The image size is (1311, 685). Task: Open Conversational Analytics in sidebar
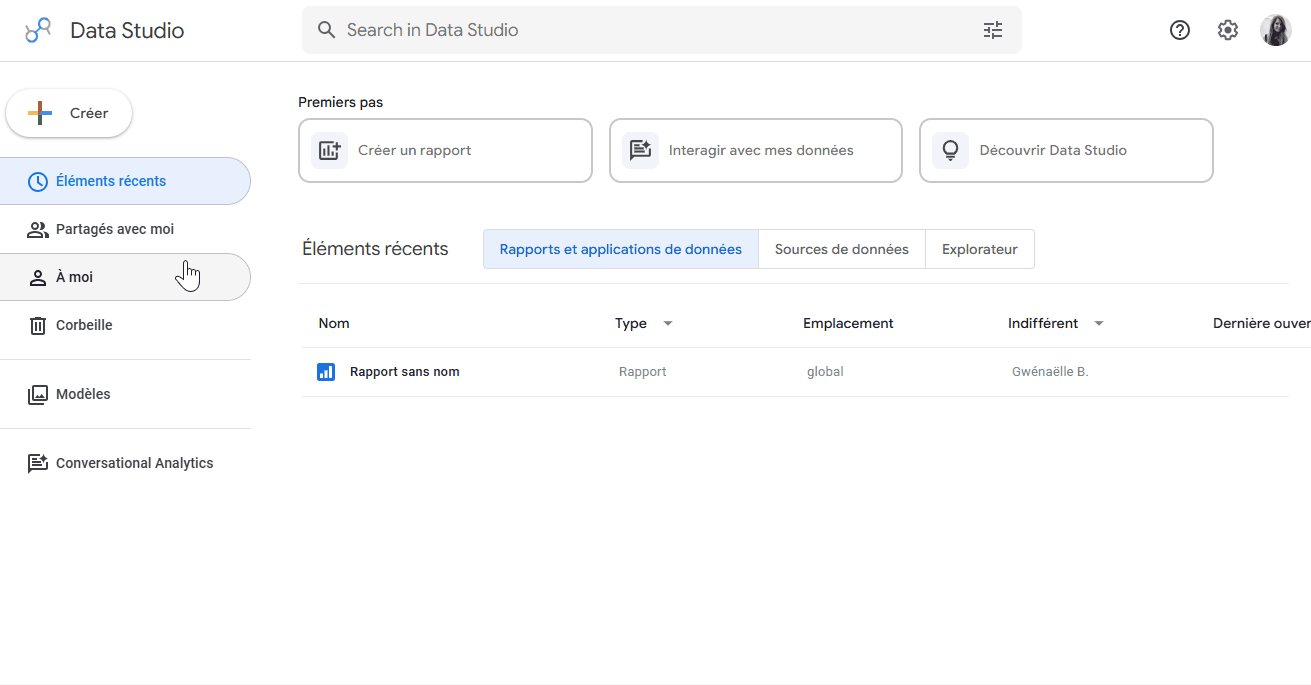[x=125, y=463]
